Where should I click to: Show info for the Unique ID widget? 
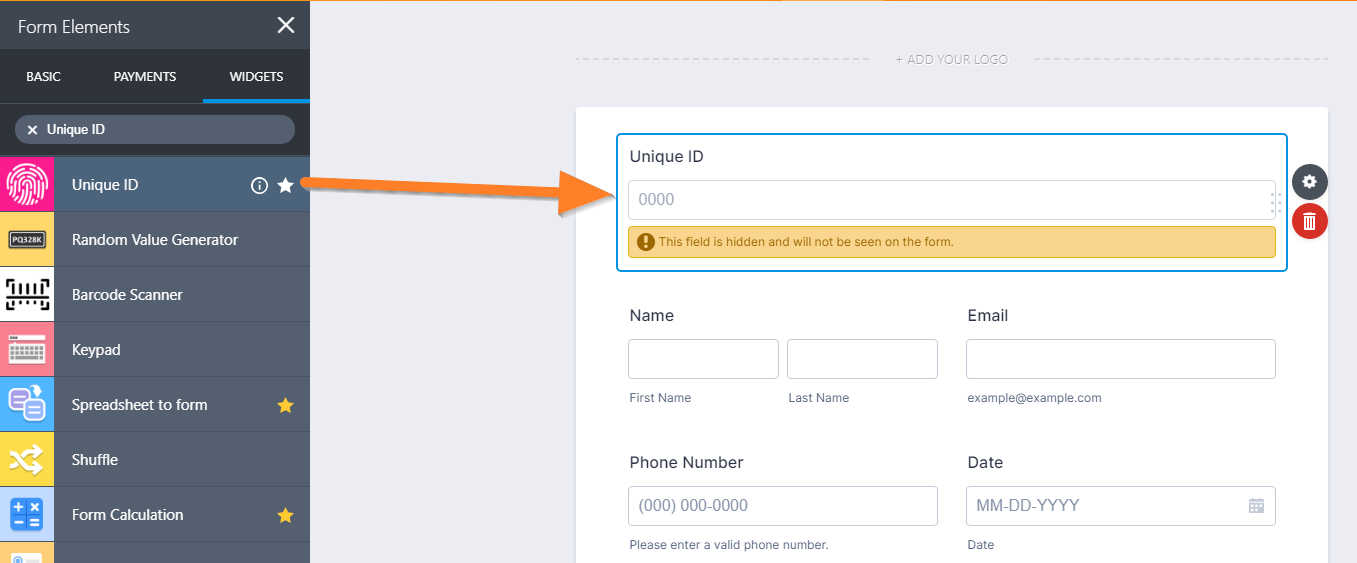(259, 185)
